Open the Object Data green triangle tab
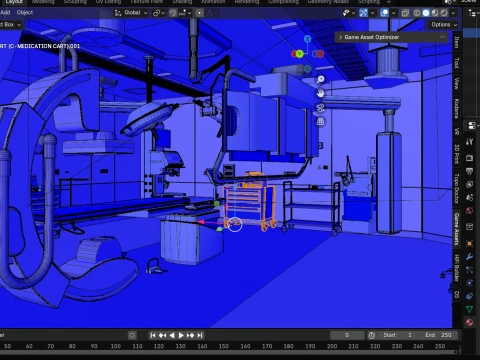The height and width of the screenshot is (360, 480). (470, 309)
